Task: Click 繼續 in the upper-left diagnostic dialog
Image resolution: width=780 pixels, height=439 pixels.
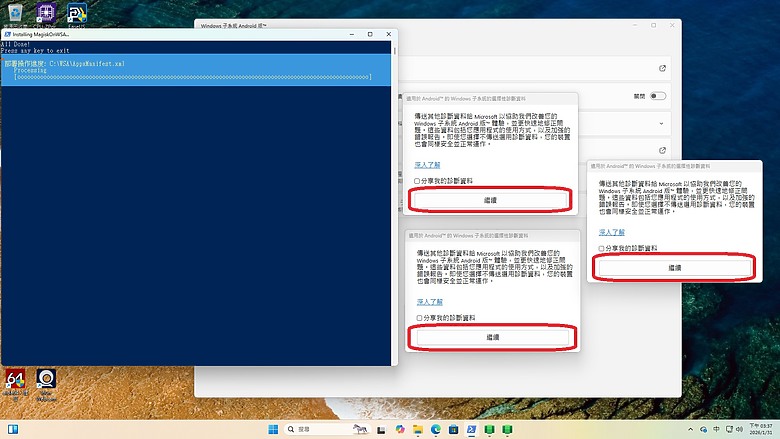Action: click(x=490, y=200)
